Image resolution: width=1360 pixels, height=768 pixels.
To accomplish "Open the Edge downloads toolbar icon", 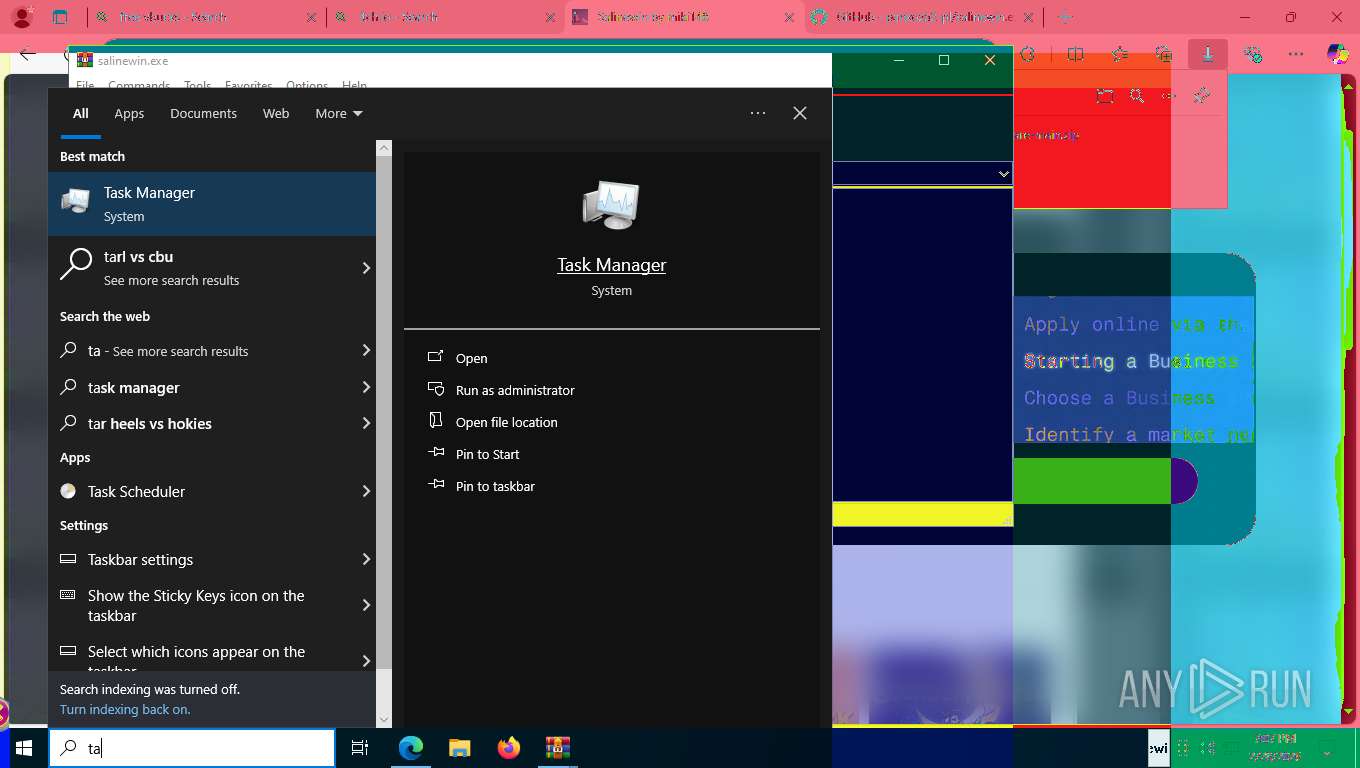I will [x=1208, y=54].
